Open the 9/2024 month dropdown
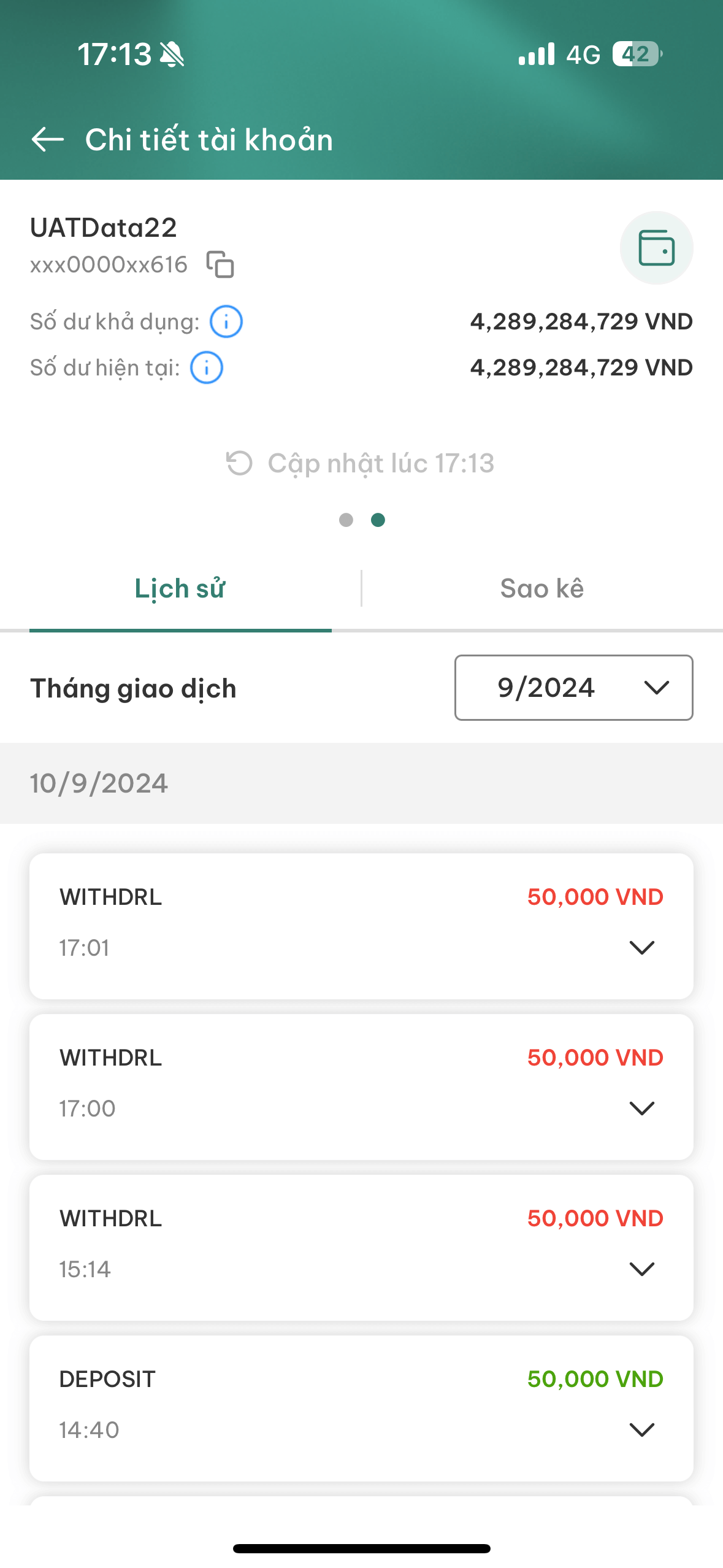 pyautogui.click(x=574, y=688)
